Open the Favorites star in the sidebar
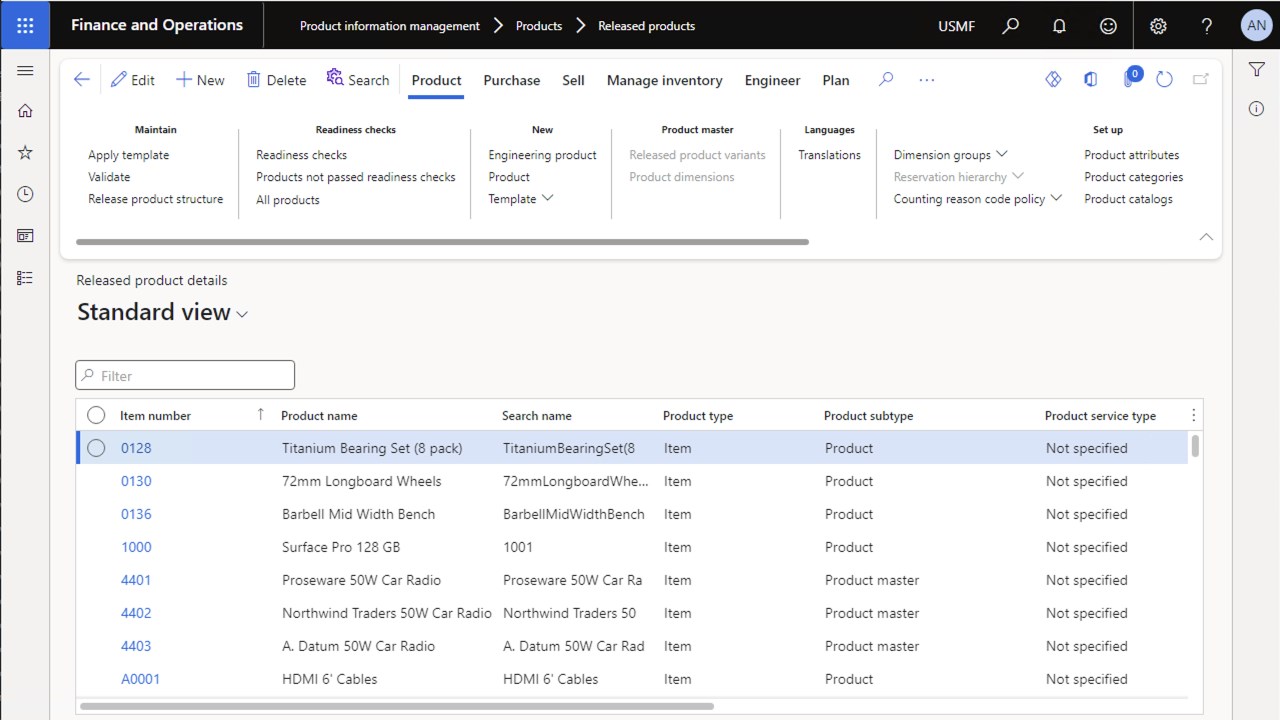This screenshot has width=1280, height=720. point(25,152)
